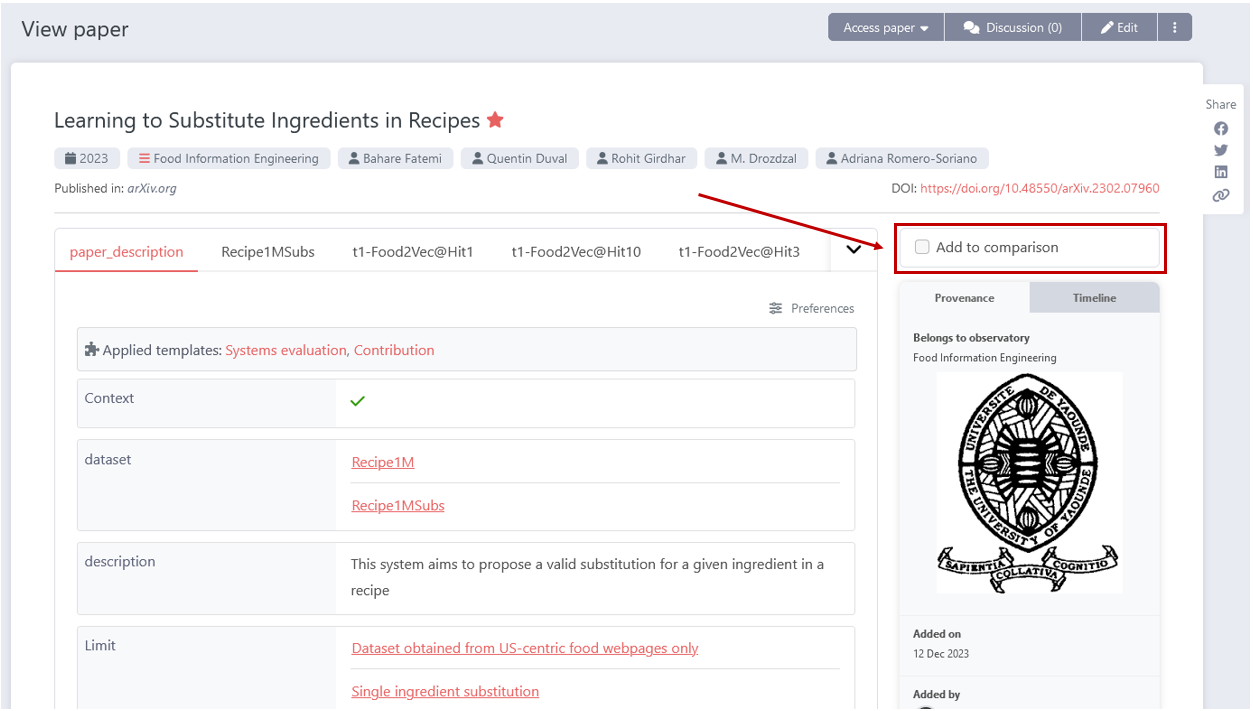Open the Discussion (0) button

click(x=1012, y=27)
